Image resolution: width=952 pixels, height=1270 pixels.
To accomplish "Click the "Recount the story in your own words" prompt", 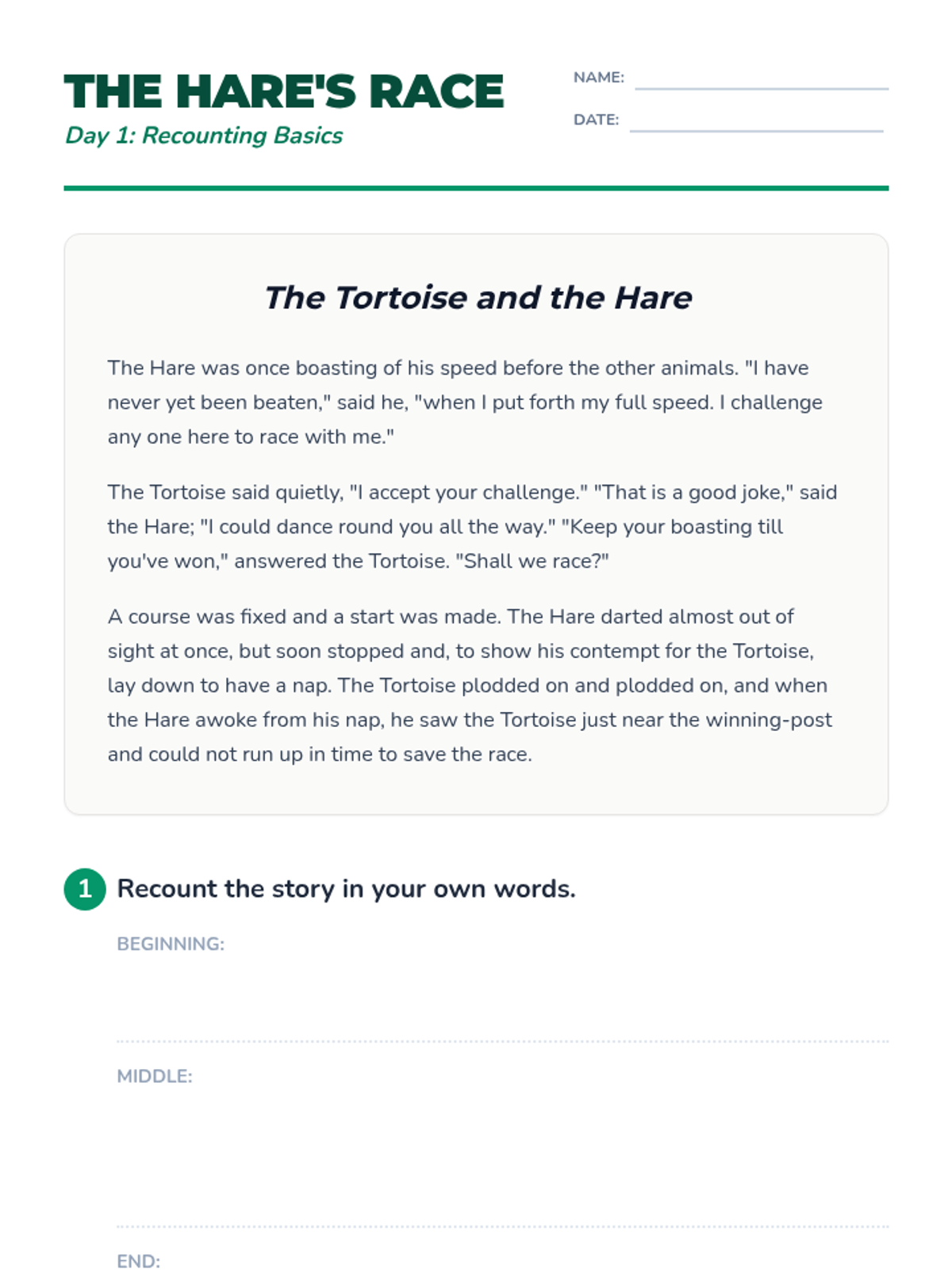I will pos(346,889).
